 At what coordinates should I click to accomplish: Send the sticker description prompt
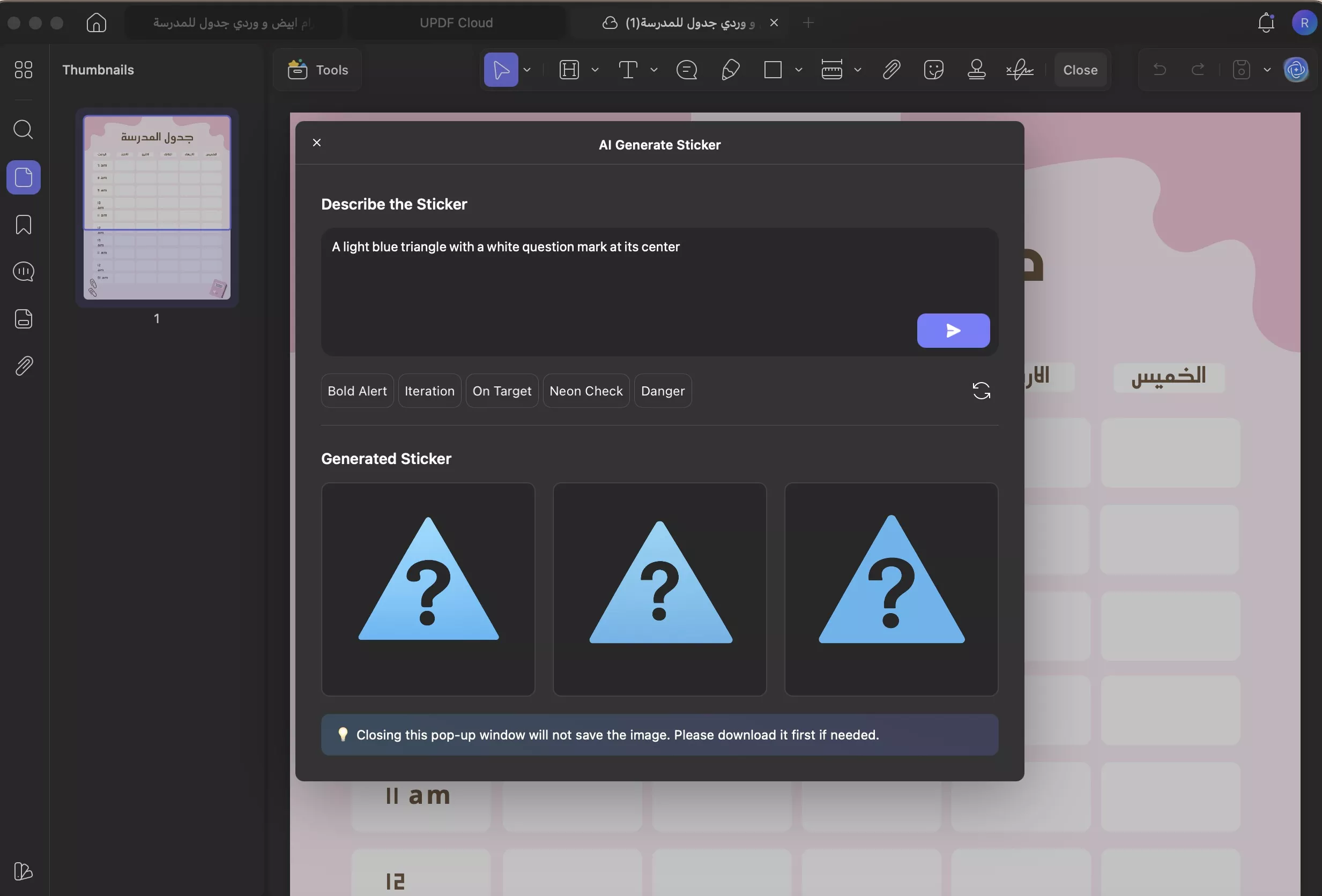[953, 330]
